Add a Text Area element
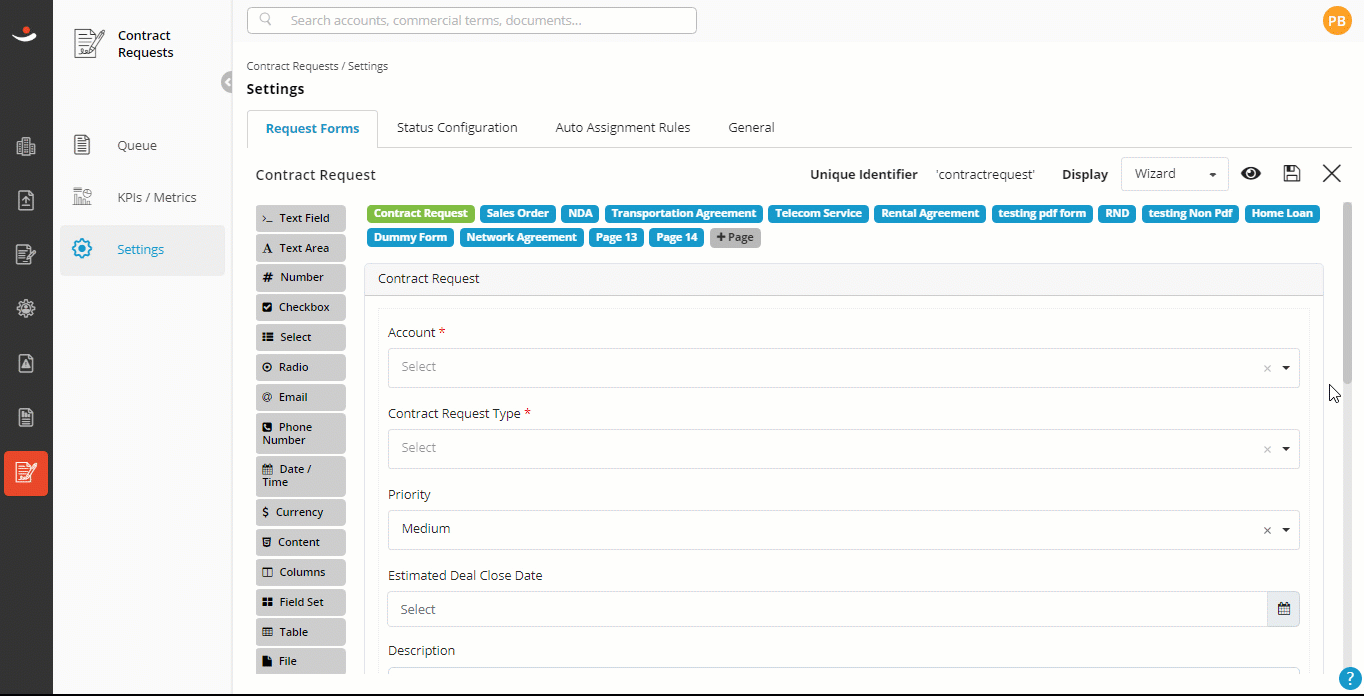 [301, 248]
